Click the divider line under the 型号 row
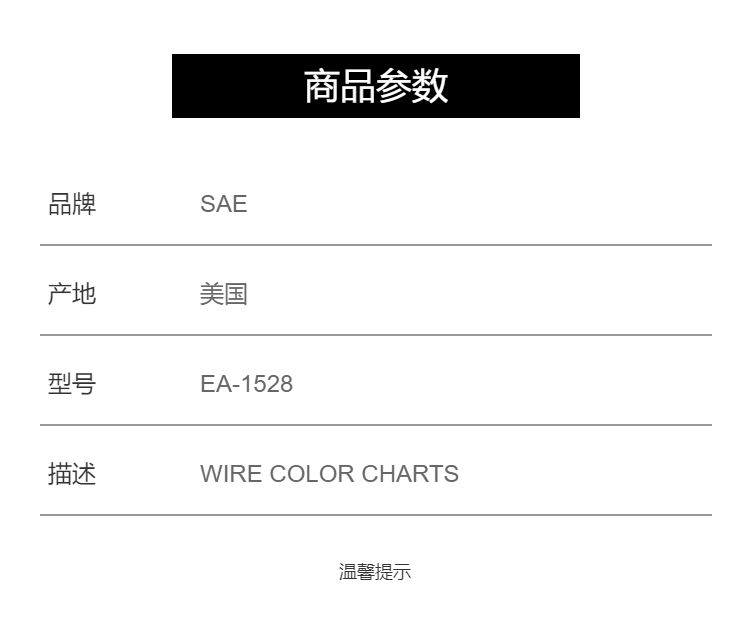Viewport: 750px width, 630px height. (376, 425)
